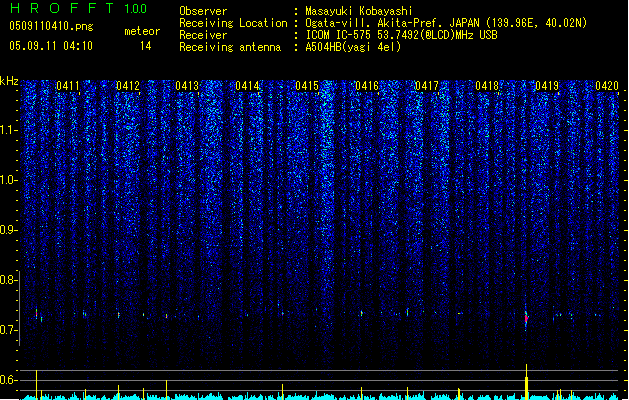Viewport: 629px width, 400px height.
Task: Click the 0420 time marker
Action: click(607, 86)
